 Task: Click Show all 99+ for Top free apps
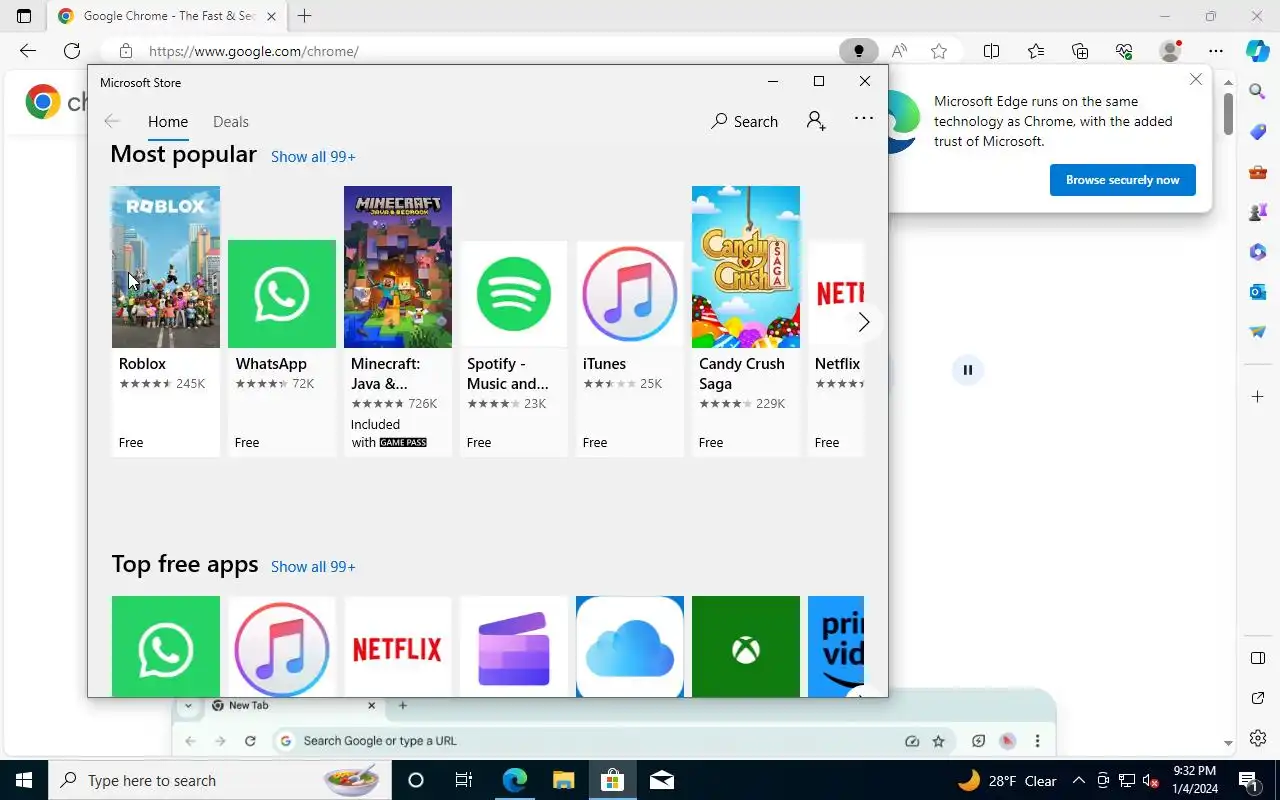(313, 567)
